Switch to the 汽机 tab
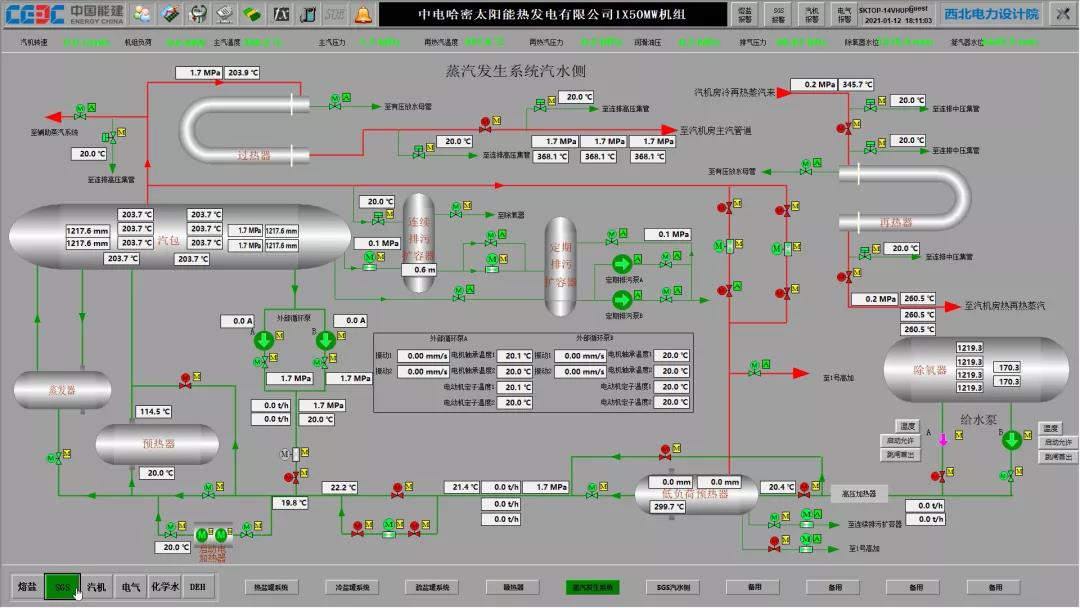 pos(96,587)
